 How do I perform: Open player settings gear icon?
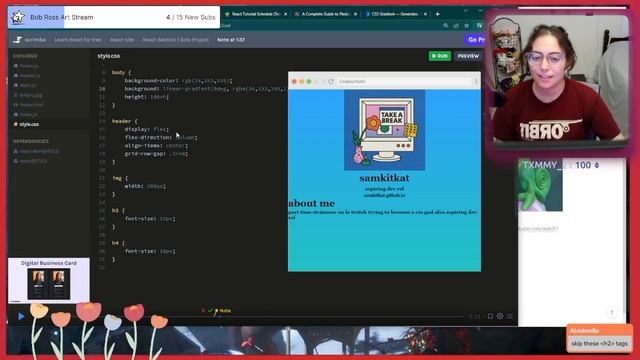point(500,316)
